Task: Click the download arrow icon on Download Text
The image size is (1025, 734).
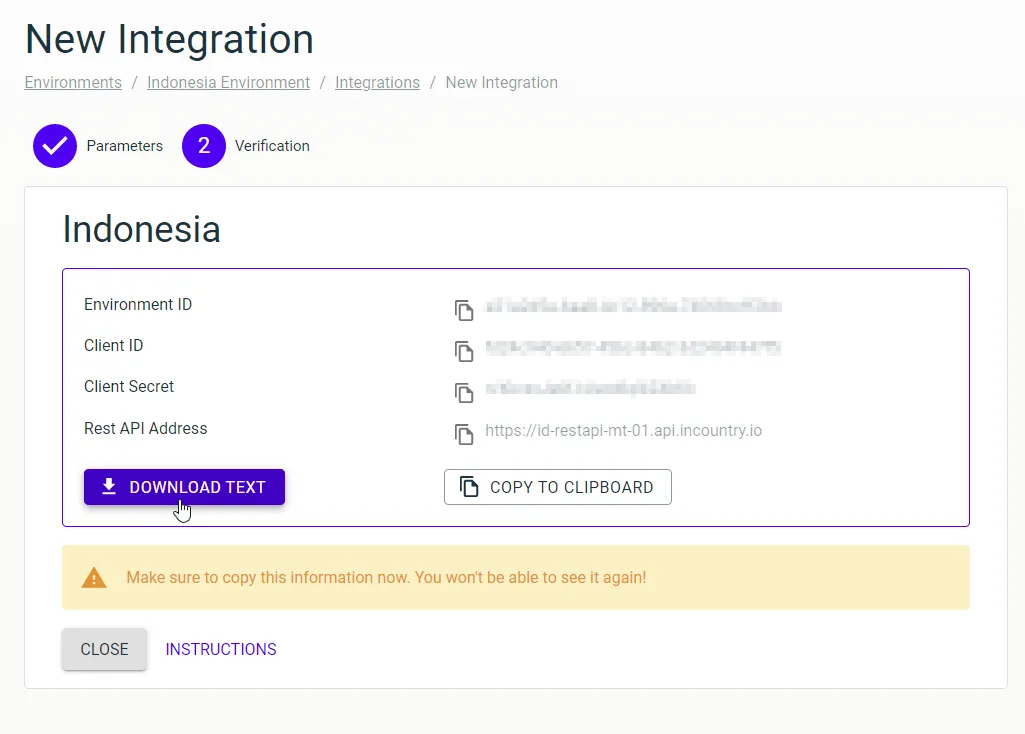Action: 107,486
